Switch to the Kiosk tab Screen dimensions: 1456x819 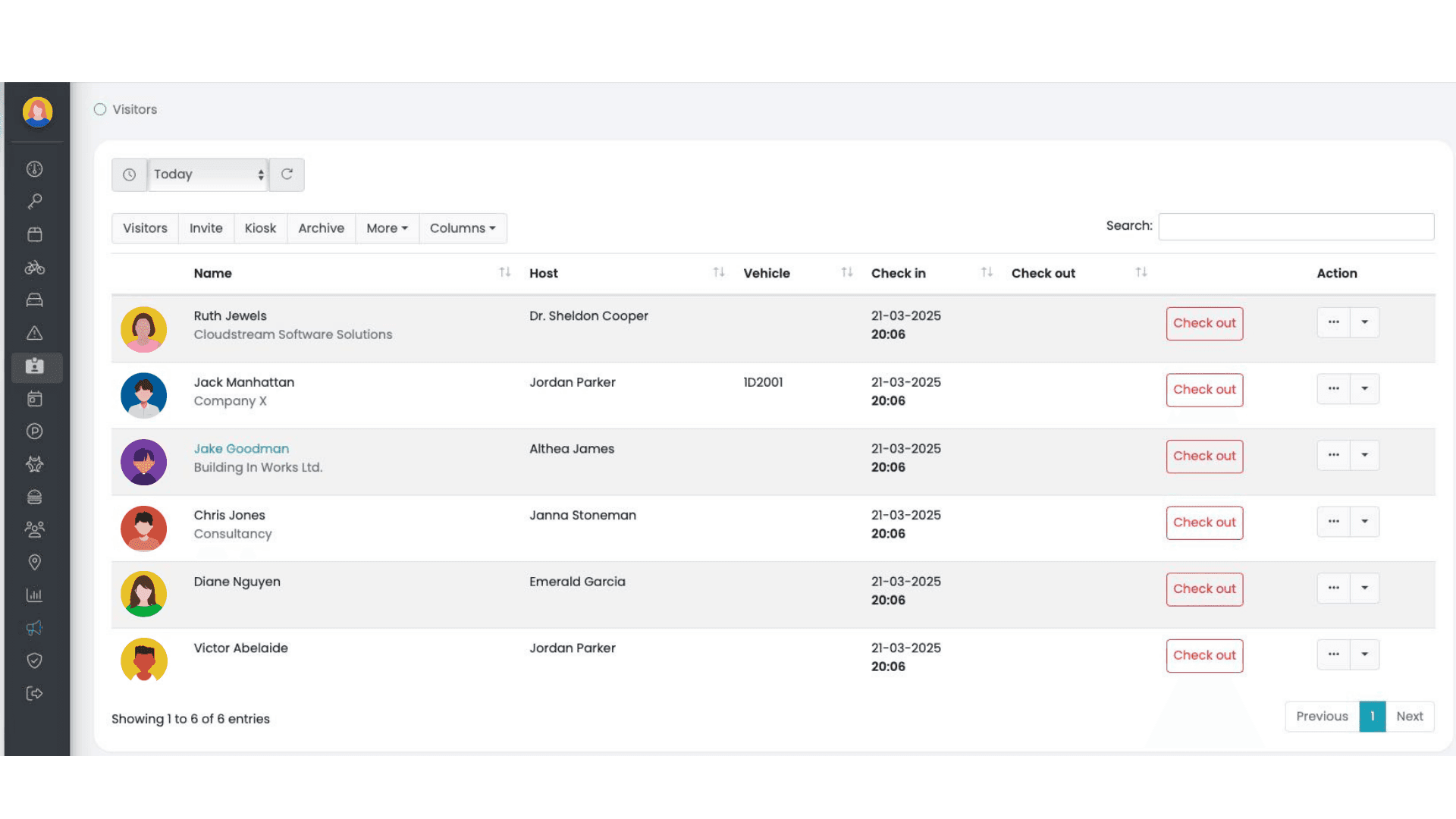(x=260, y=228)
